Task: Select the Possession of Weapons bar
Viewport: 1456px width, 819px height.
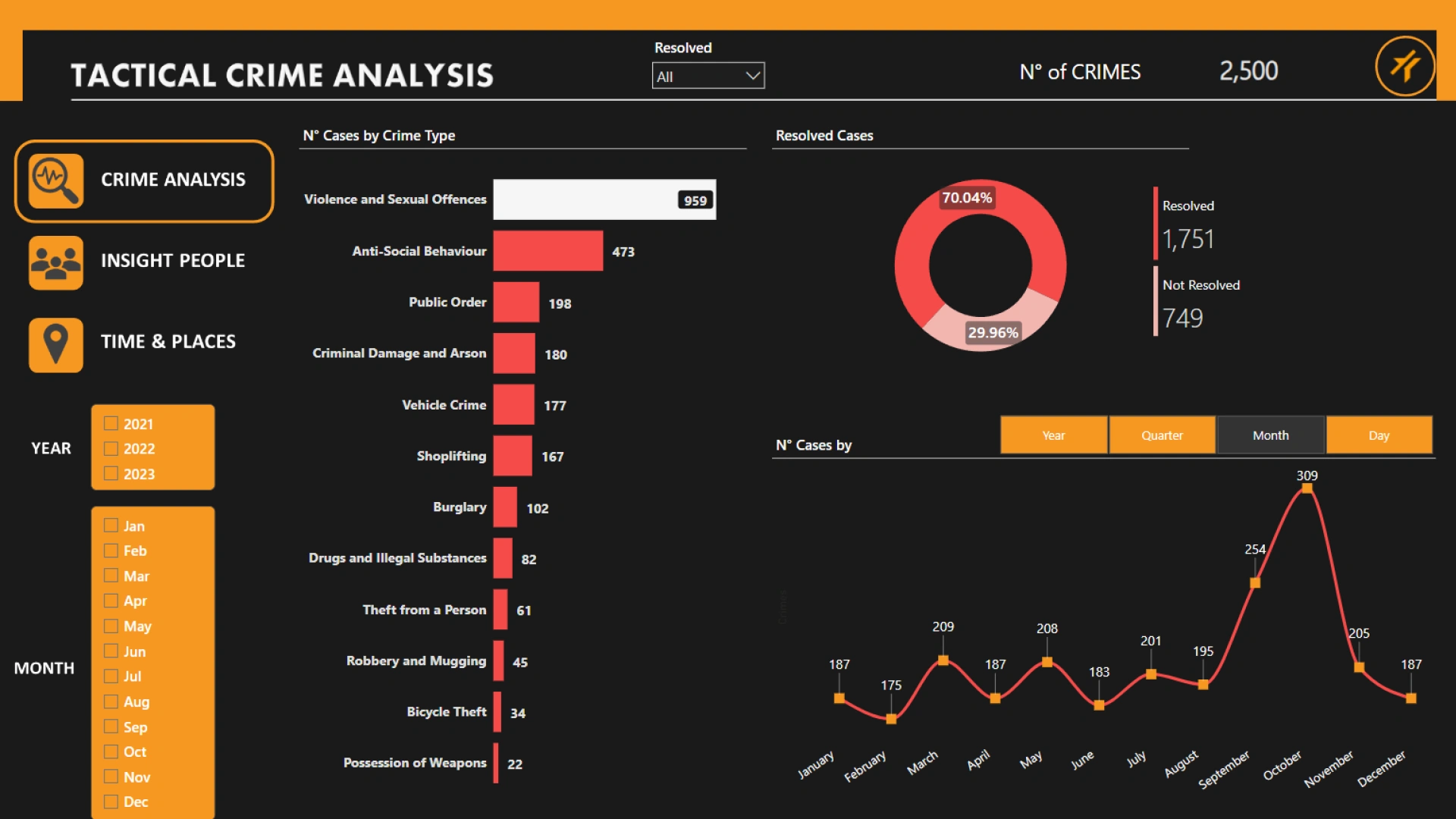Action: click(x=496, y=763)
